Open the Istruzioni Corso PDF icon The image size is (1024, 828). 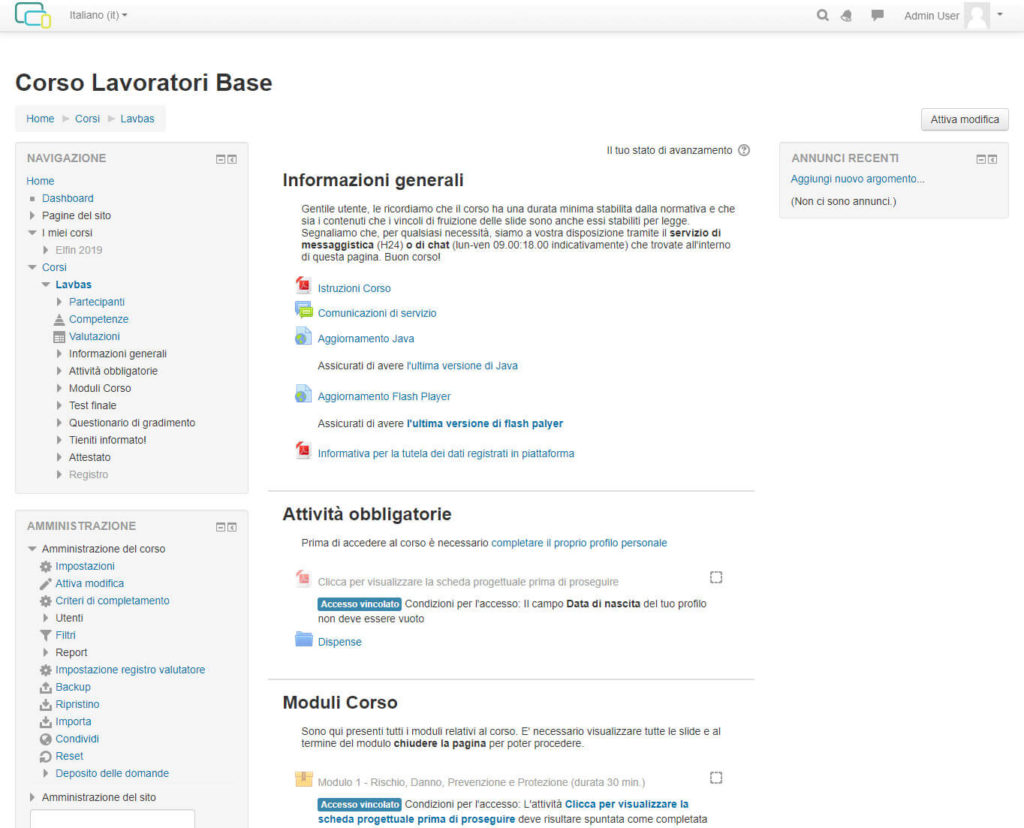(x=304, y=287)
